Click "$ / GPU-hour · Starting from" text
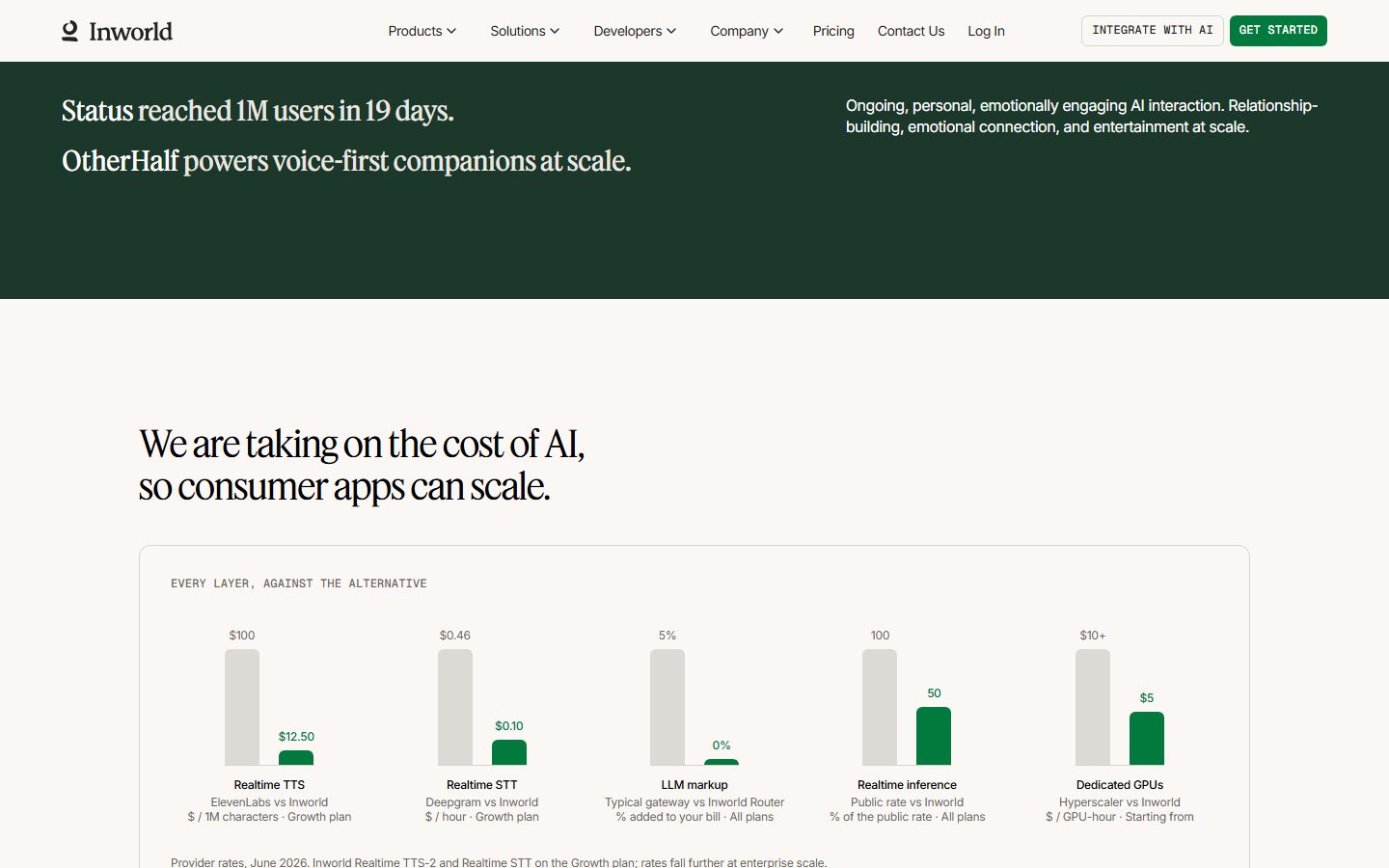 click(1120, 817)
